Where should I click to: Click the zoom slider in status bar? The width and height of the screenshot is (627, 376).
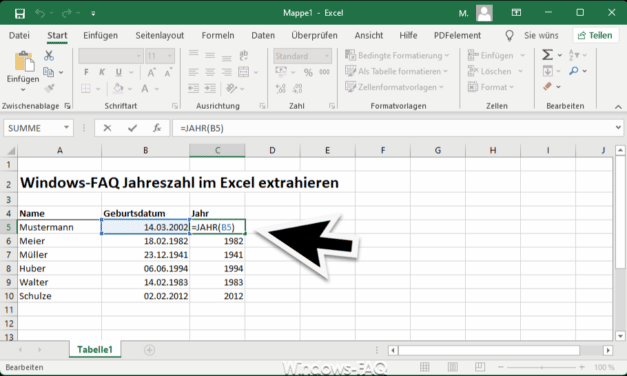point(541,367)
